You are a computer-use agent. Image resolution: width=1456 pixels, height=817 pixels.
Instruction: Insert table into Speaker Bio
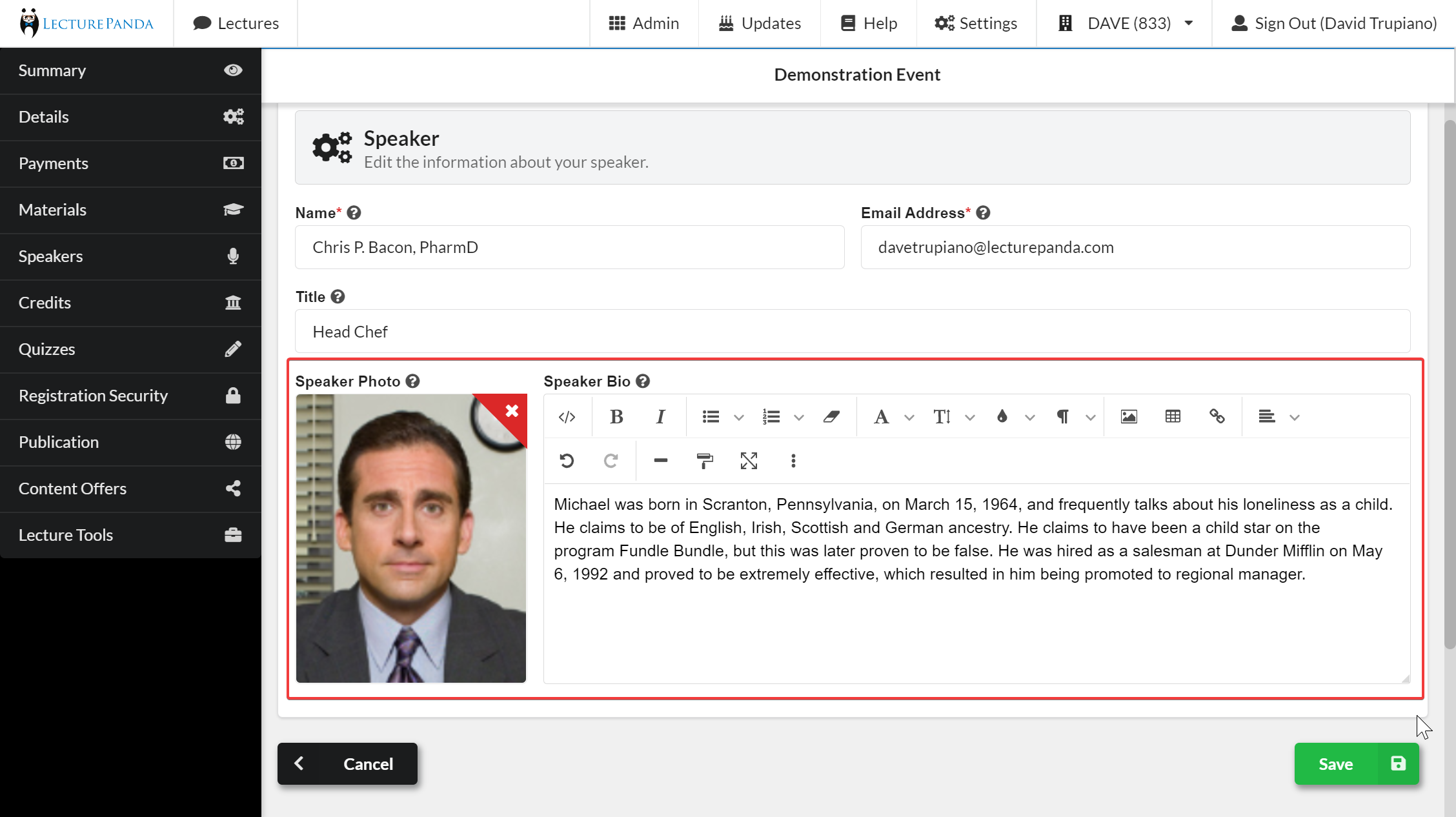1173,417
